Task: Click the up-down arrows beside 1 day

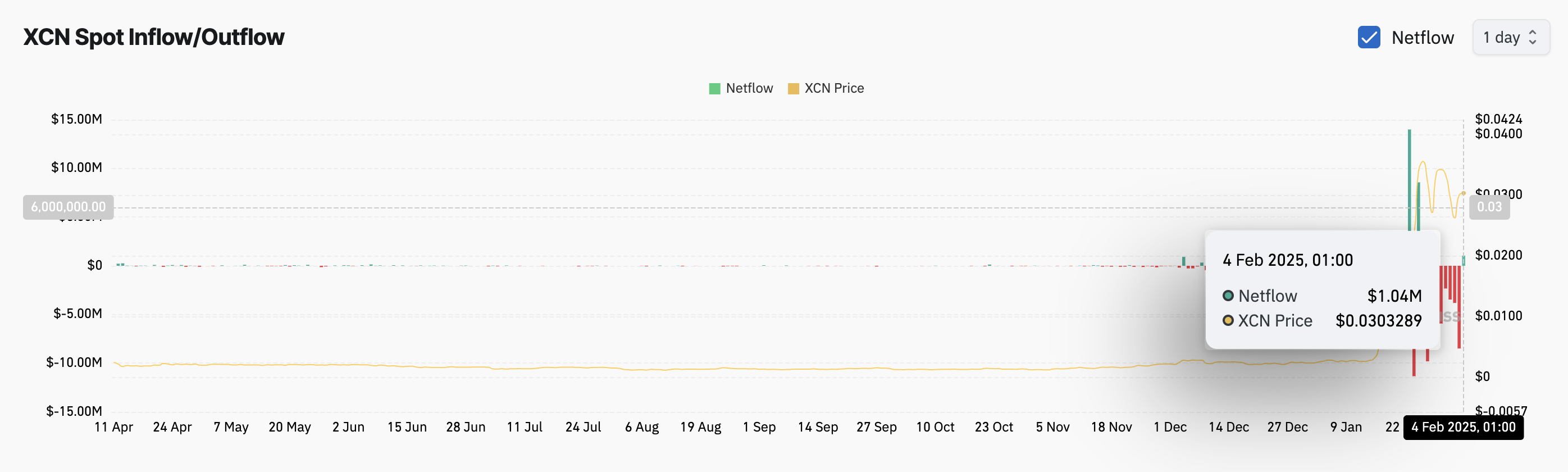Action: (x=1533, y=37)
